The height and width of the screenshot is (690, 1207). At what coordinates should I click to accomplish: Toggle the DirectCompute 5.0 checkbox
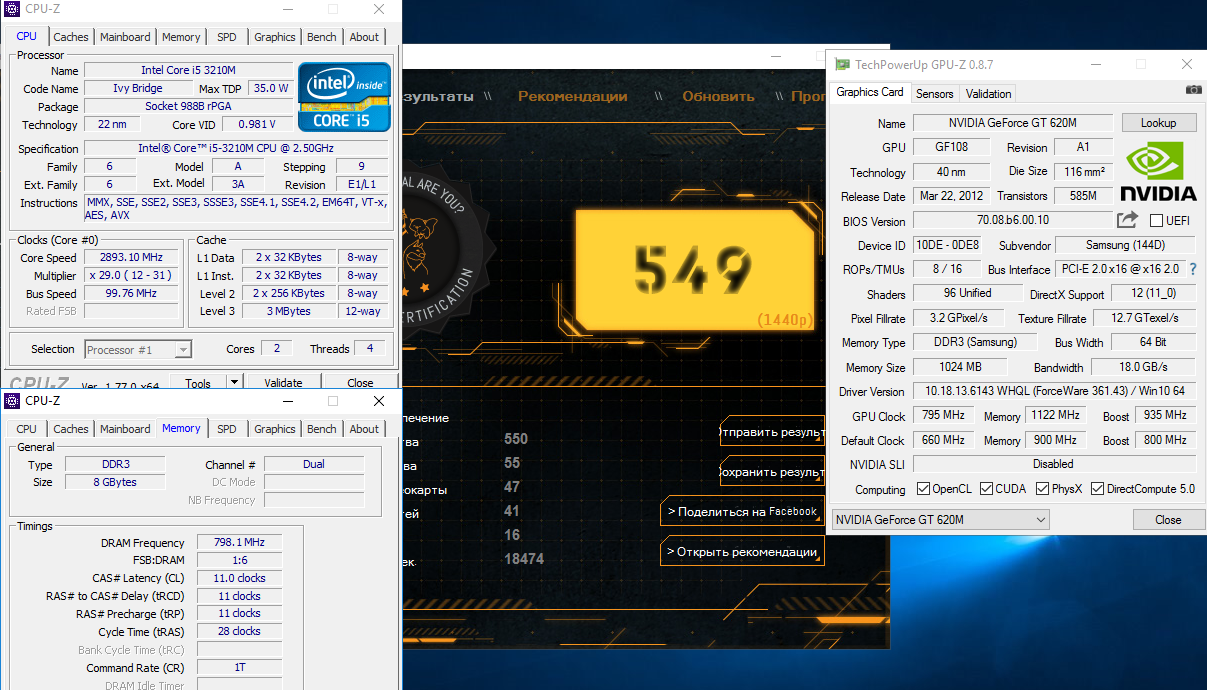pos(1097,489)
